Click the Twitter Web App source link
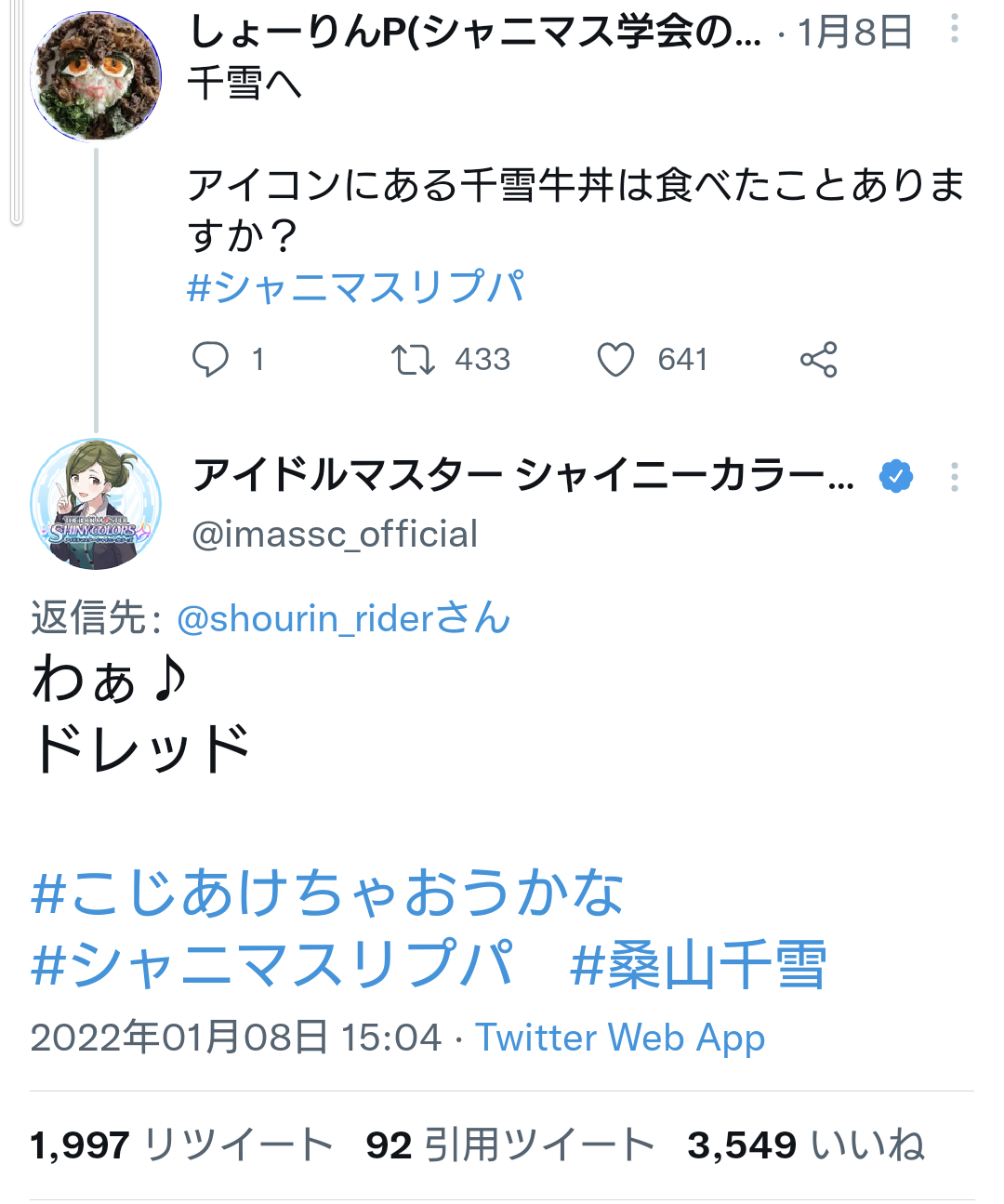Viewport: 1004px width, 1204px height. point(620,1037)
